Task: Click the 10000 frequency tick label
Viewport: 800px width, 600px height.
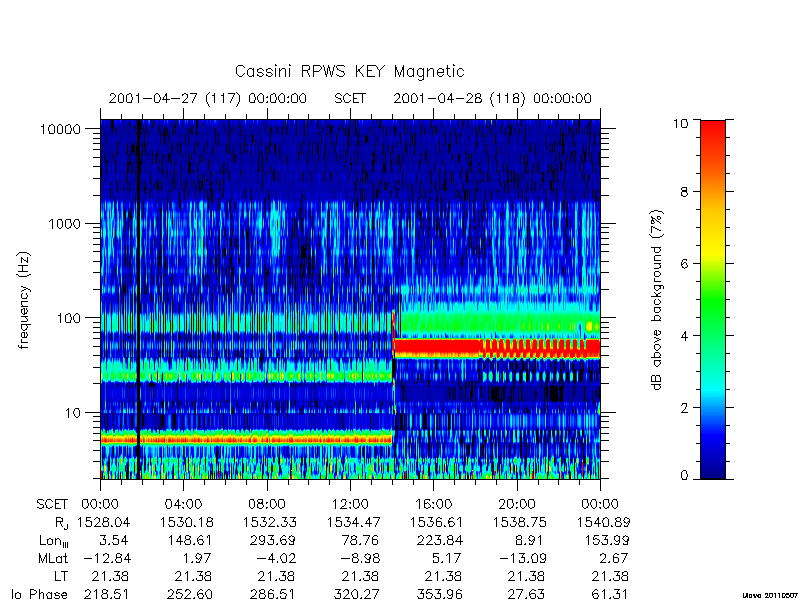Action: pyautogui.click(x=61, y=130)
